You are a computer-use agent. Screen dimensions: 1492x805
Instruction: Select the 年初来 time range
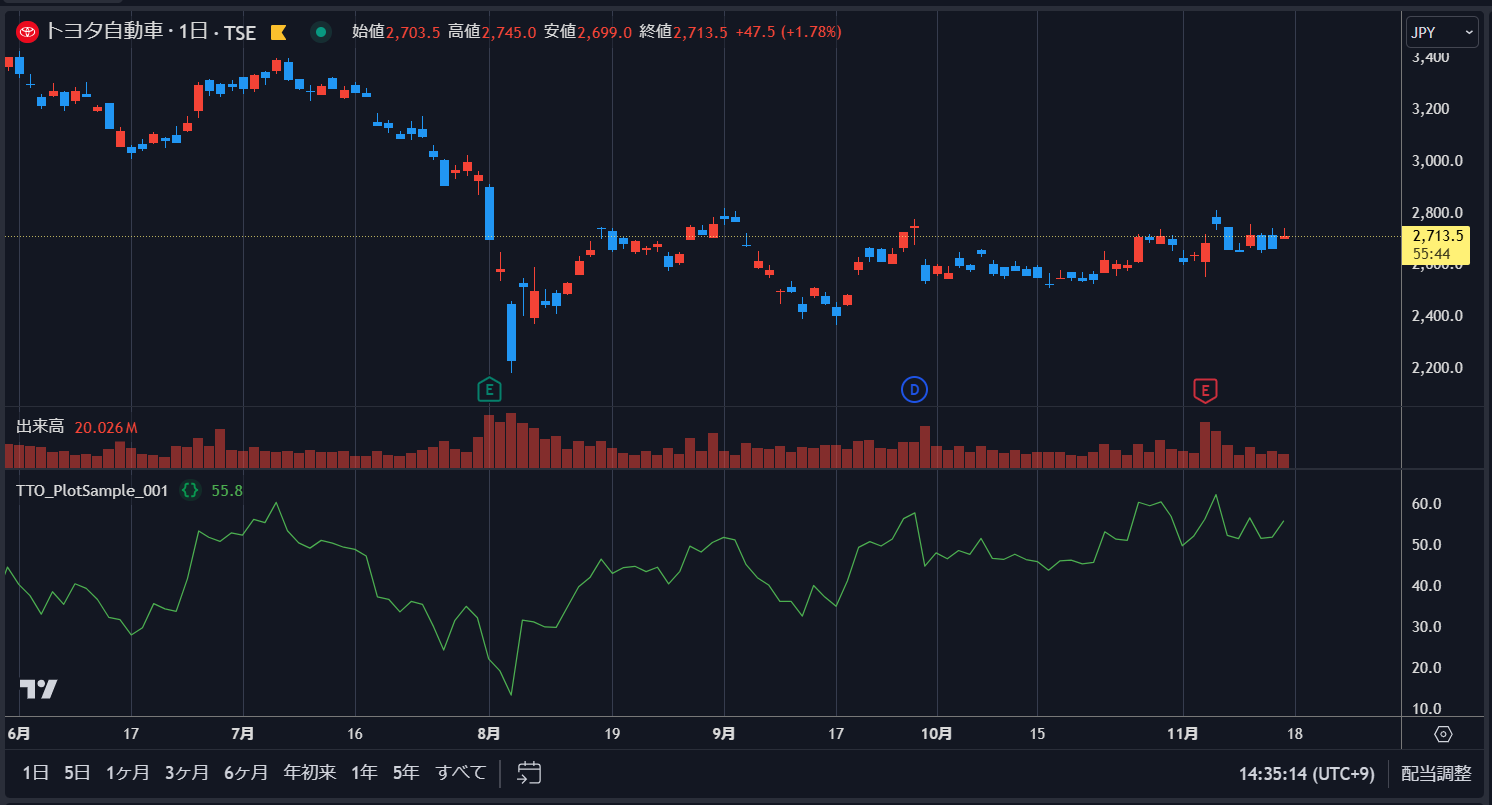310,773
